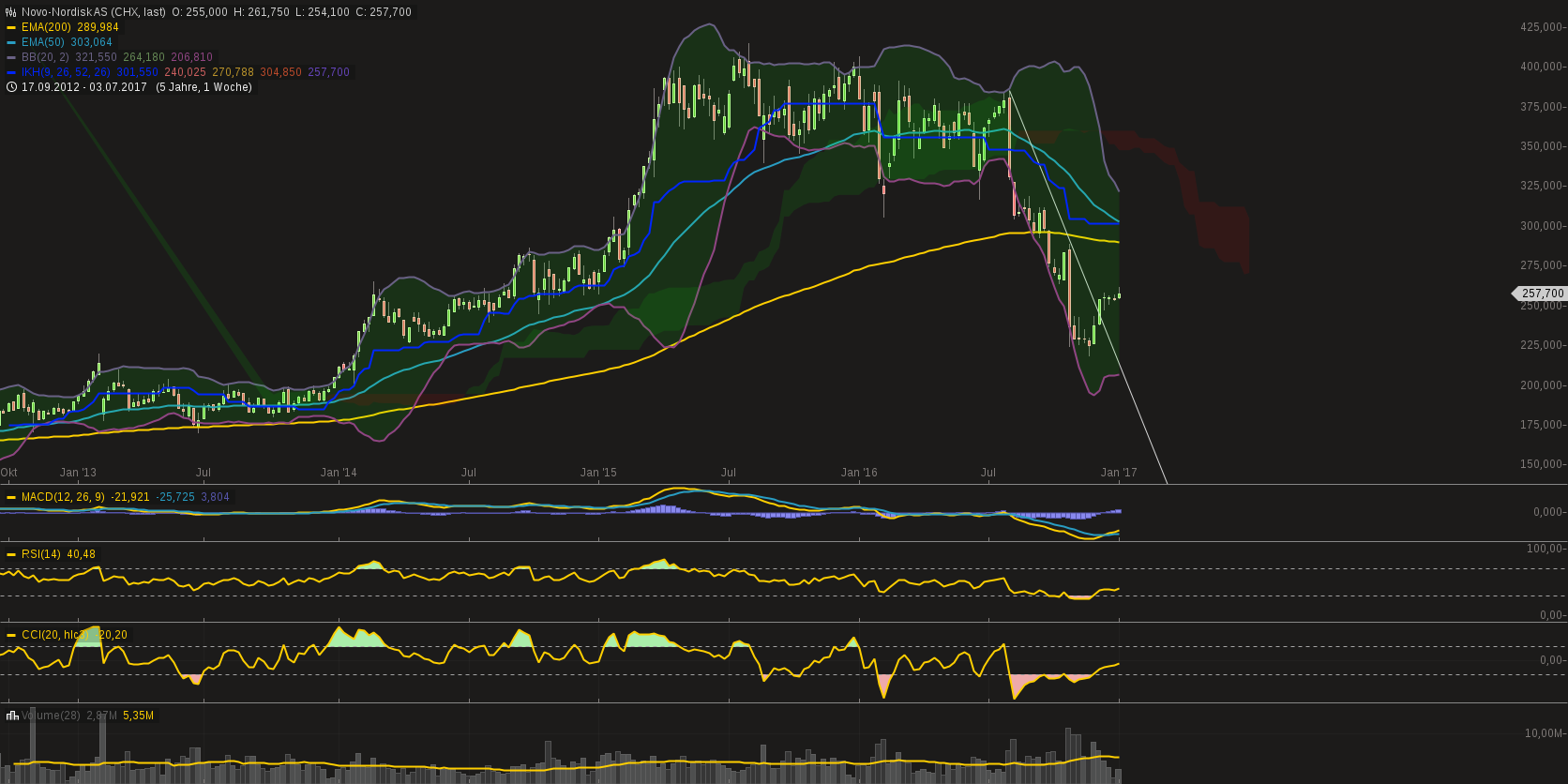
Task: Click the 400,000 price axis label
Action: tap(1541, 67)
